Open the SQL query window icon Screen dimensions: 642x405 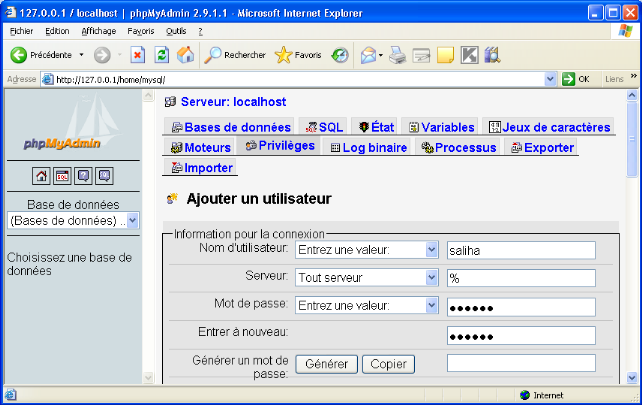[62, 176]
